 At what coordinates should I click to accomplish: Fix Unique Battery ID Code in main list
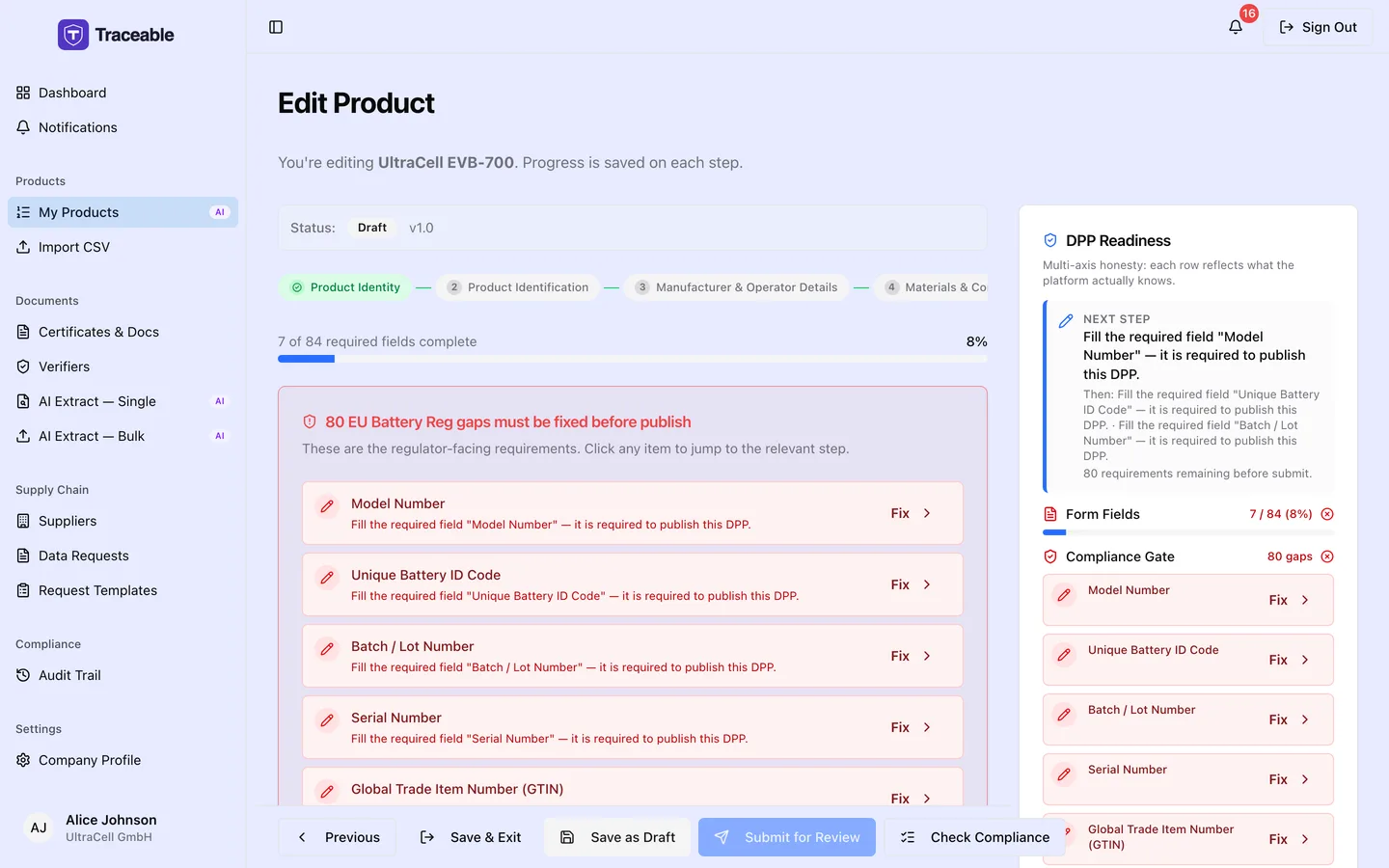[x=912, y=584]
